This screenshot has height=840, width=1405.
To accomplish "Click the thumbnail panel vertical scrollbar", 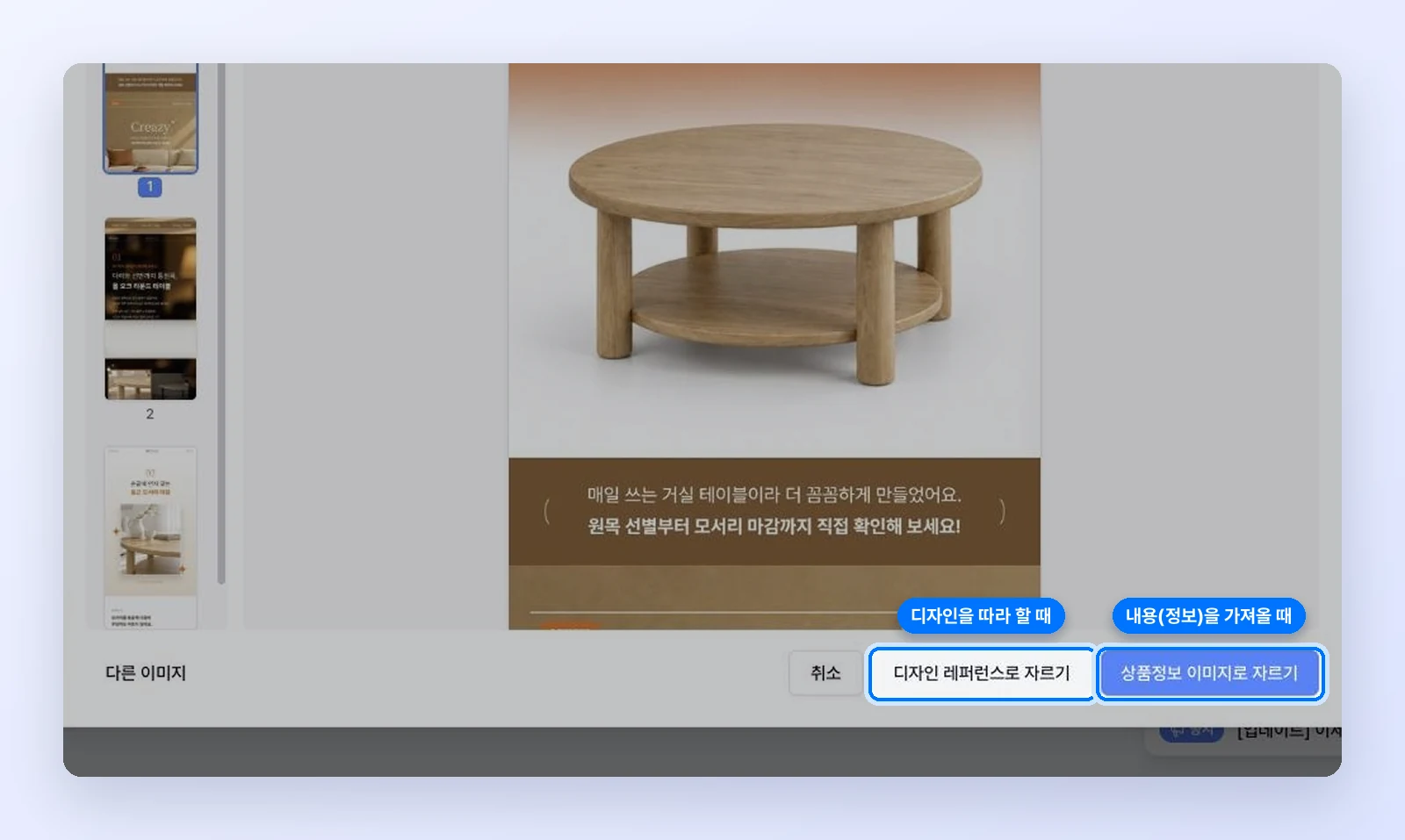I will coord(221,323).
